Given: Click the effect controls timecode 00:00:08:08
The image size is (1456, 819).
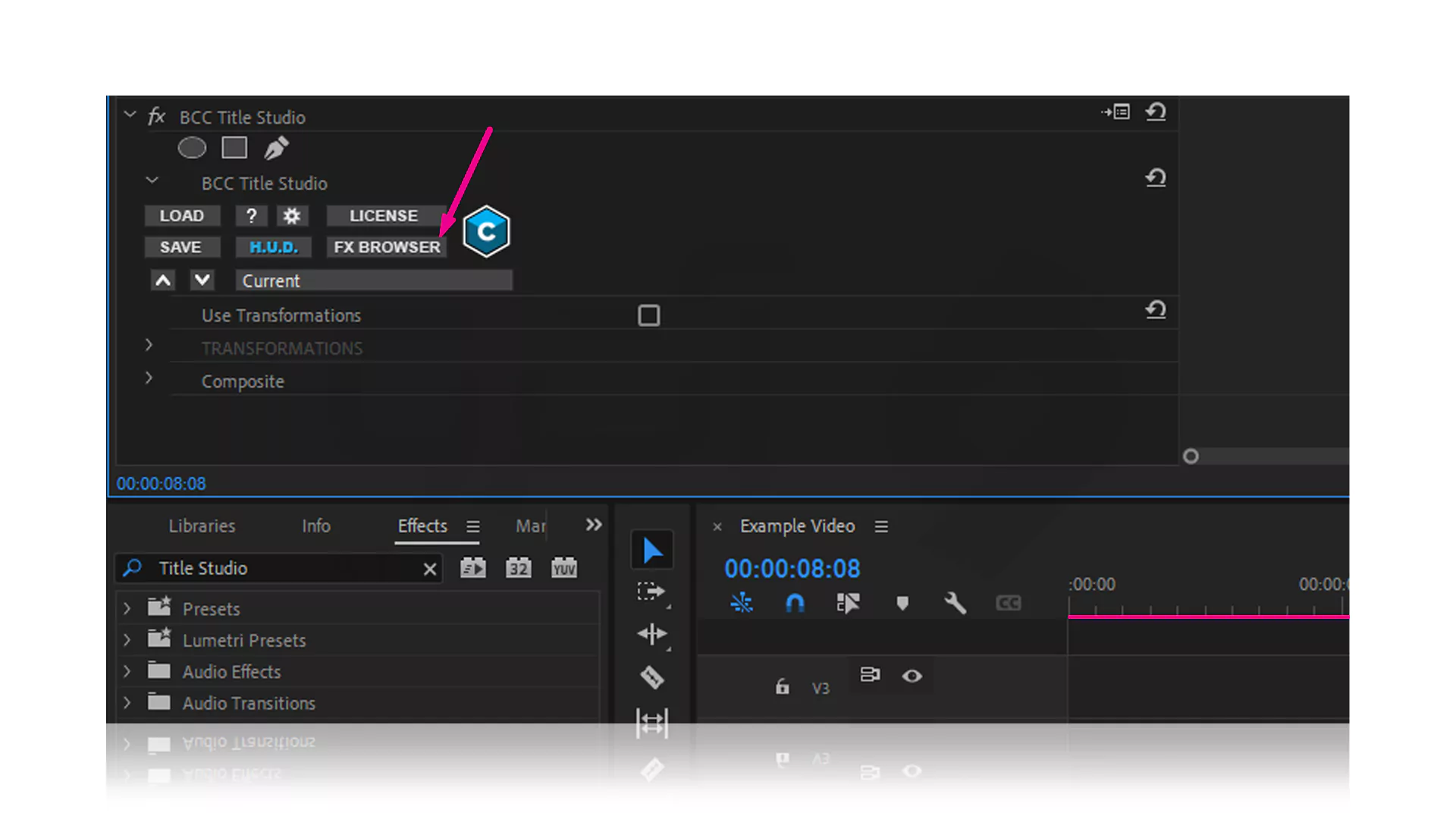Looking at the screenshot, I should pos(161,484).
